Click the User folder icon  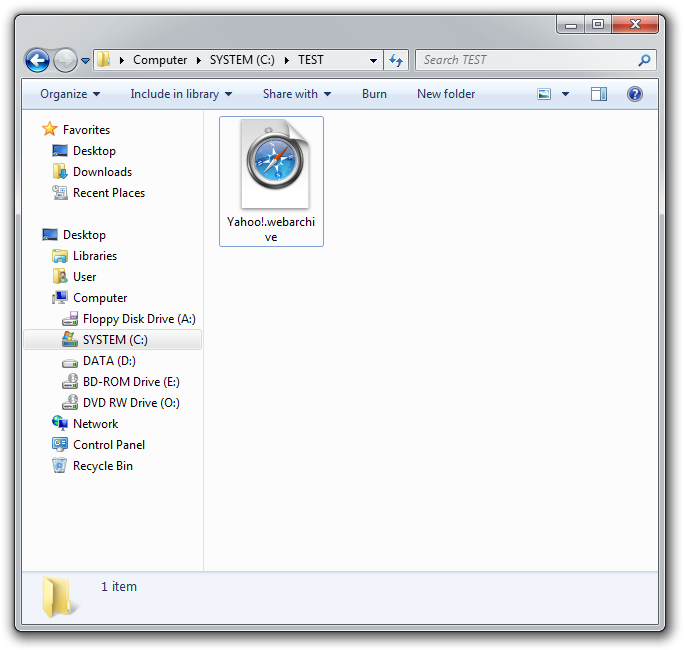(x=60, y=276)
